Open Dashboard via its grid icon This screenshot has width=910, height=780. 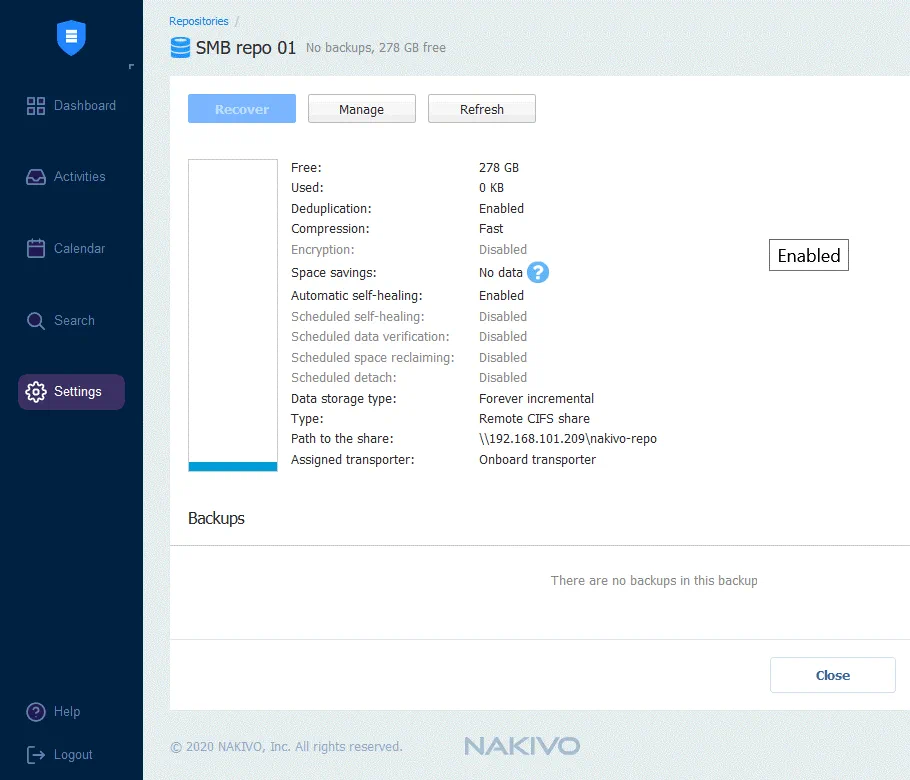click(x=36, y=106)
